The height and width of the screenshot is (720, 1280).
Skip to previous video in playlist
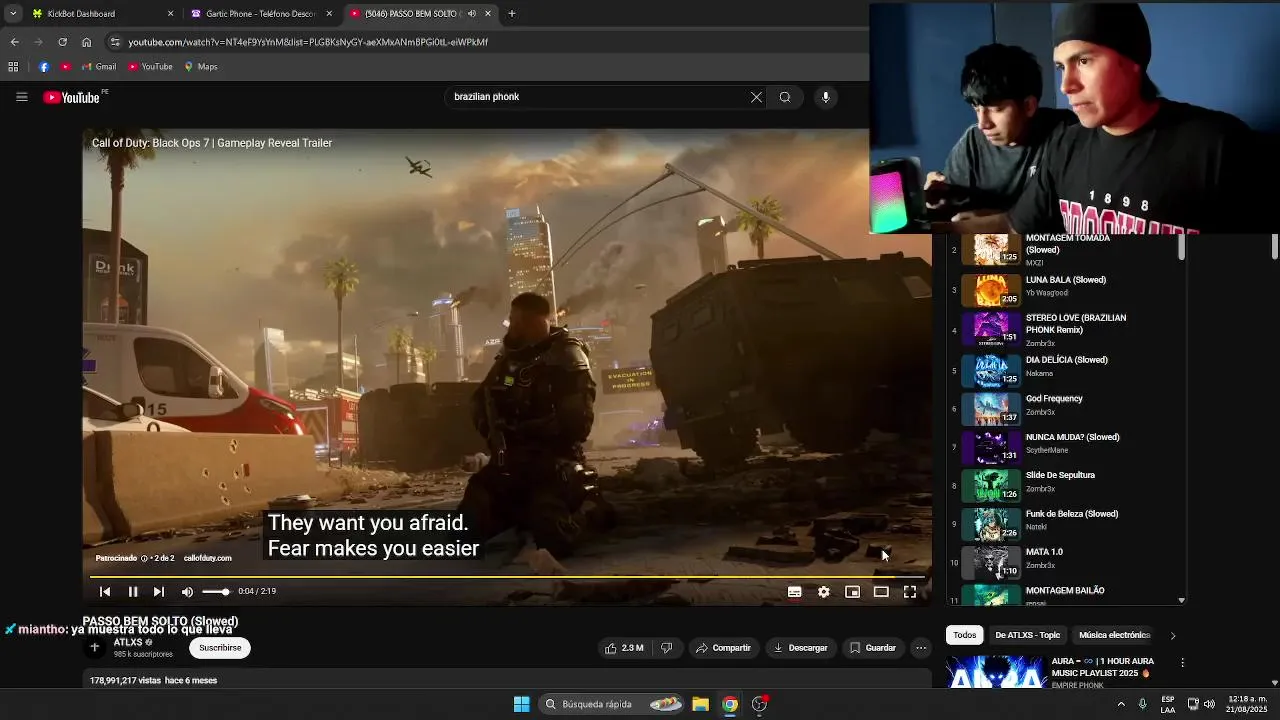tap(105, 592)
